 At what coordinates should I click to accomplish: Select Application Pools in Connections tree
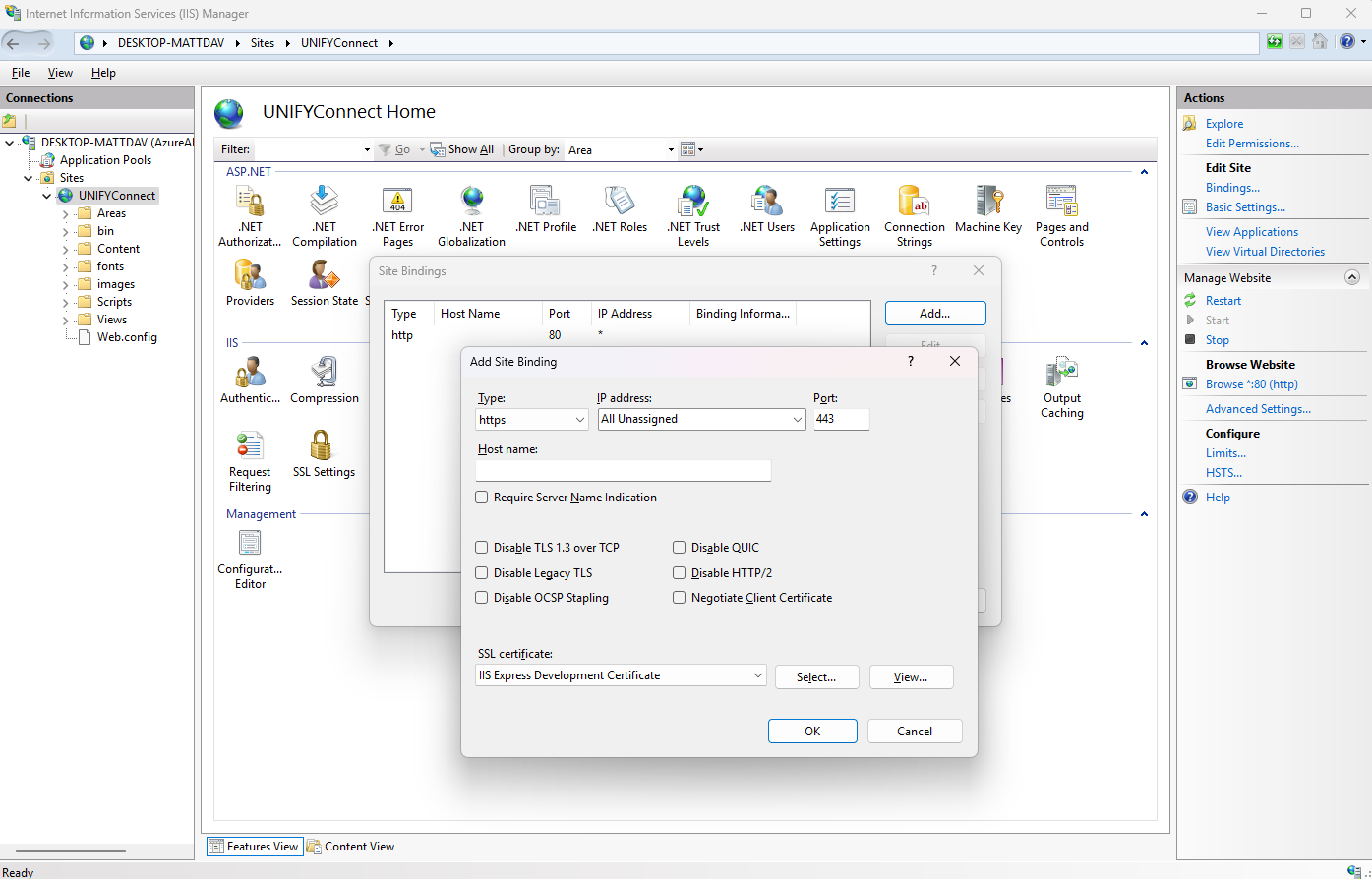click(105, 160)
